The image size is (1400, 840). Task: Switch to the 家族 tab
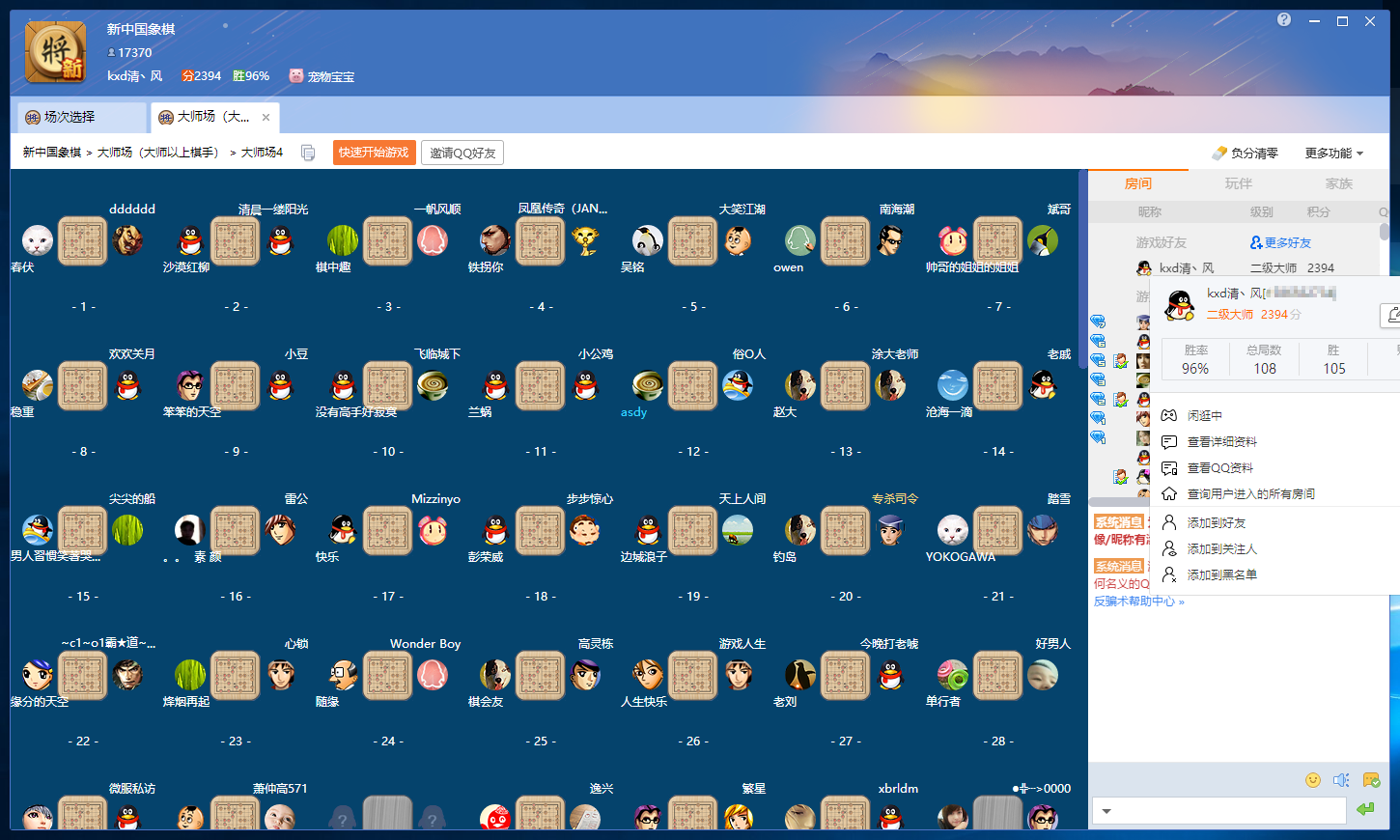point(1338,183)
